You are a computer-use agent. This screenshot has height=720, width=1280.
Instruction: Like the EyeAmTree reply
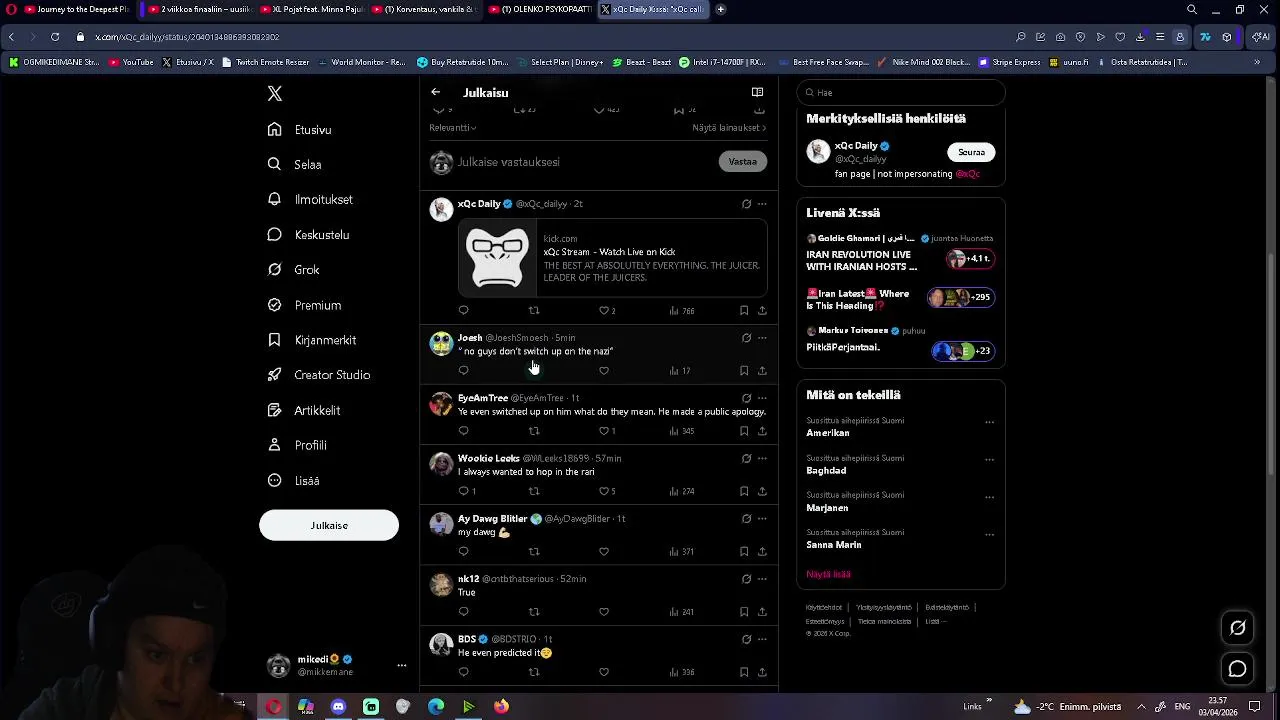tap(604, 431)
